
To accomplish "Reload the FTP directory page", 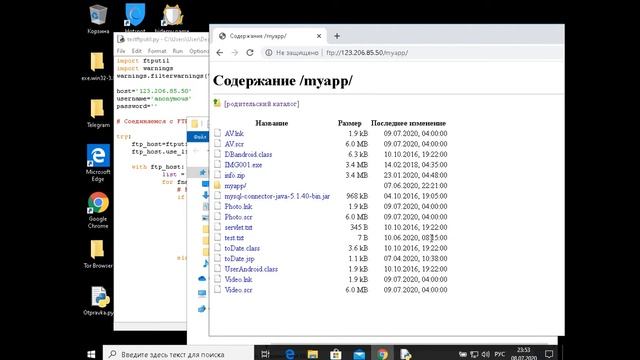I will 250,53.
